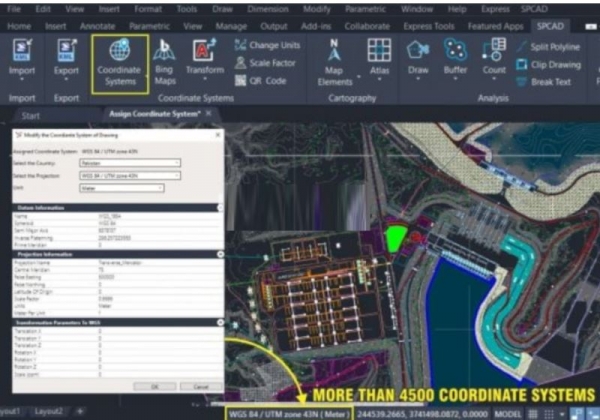Expand the Count button dropdown arrow
600x420 pixels.
[x=494, y=79]
